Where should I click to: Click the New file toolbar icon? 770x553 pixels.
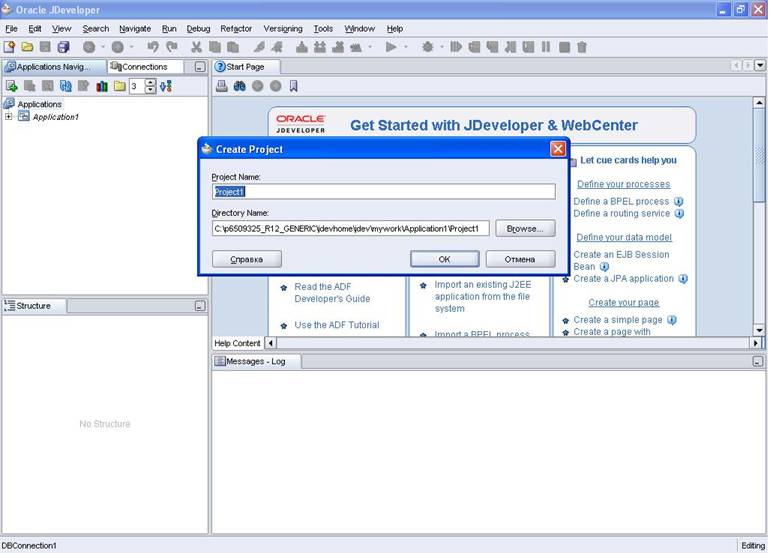pos(9,47)
